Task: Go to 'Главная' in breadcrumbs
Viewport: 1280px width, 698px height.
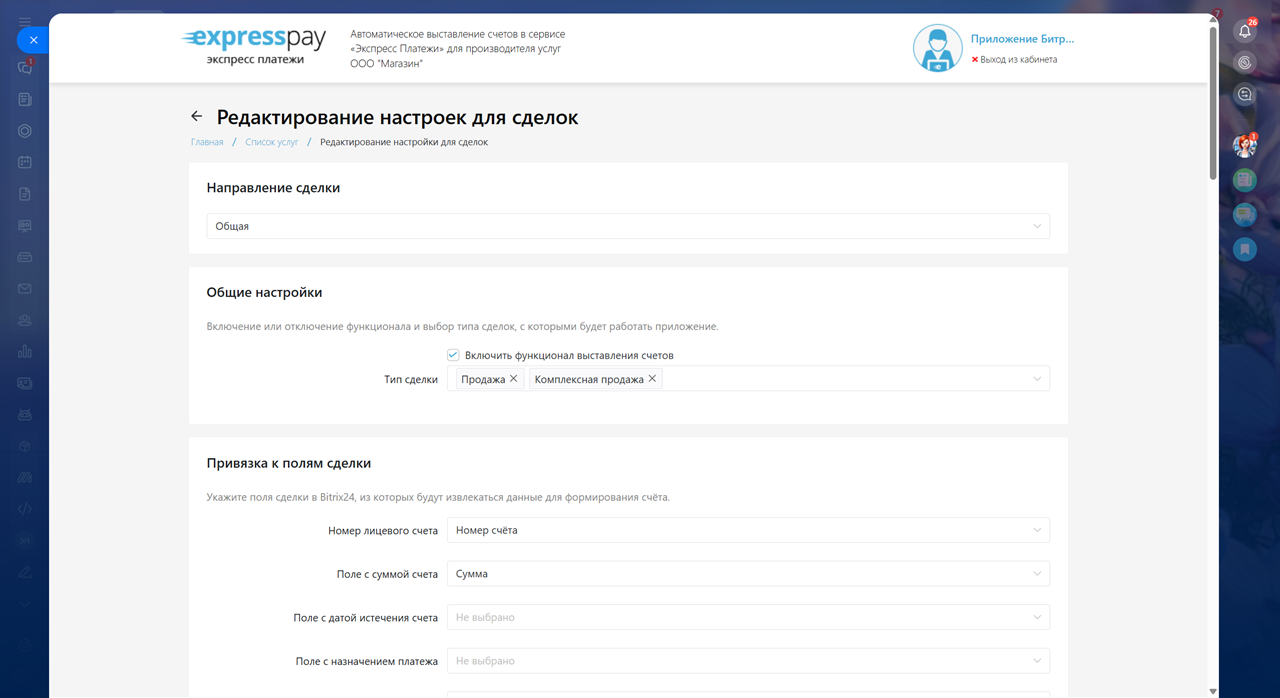Action: [207, 142]
